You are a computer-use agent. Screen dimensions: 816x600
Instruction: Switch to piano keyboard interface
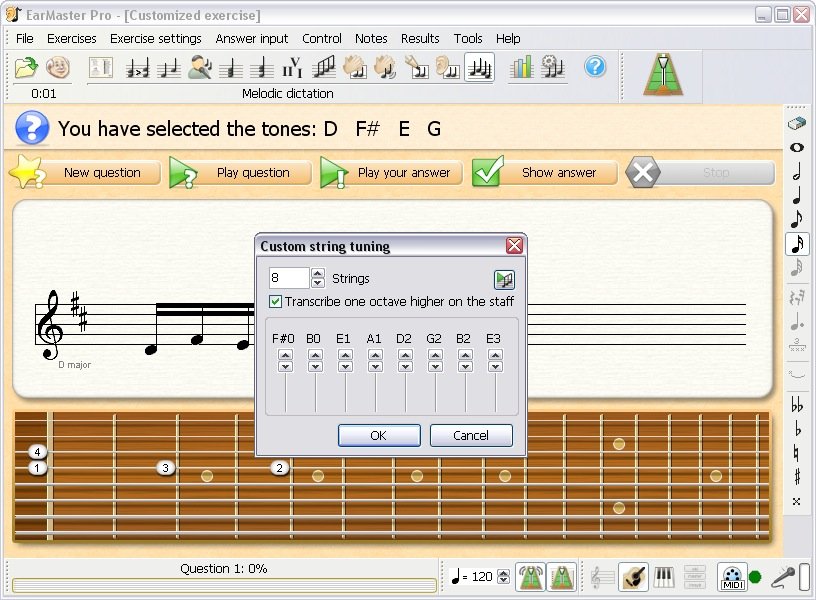point(664,577)
